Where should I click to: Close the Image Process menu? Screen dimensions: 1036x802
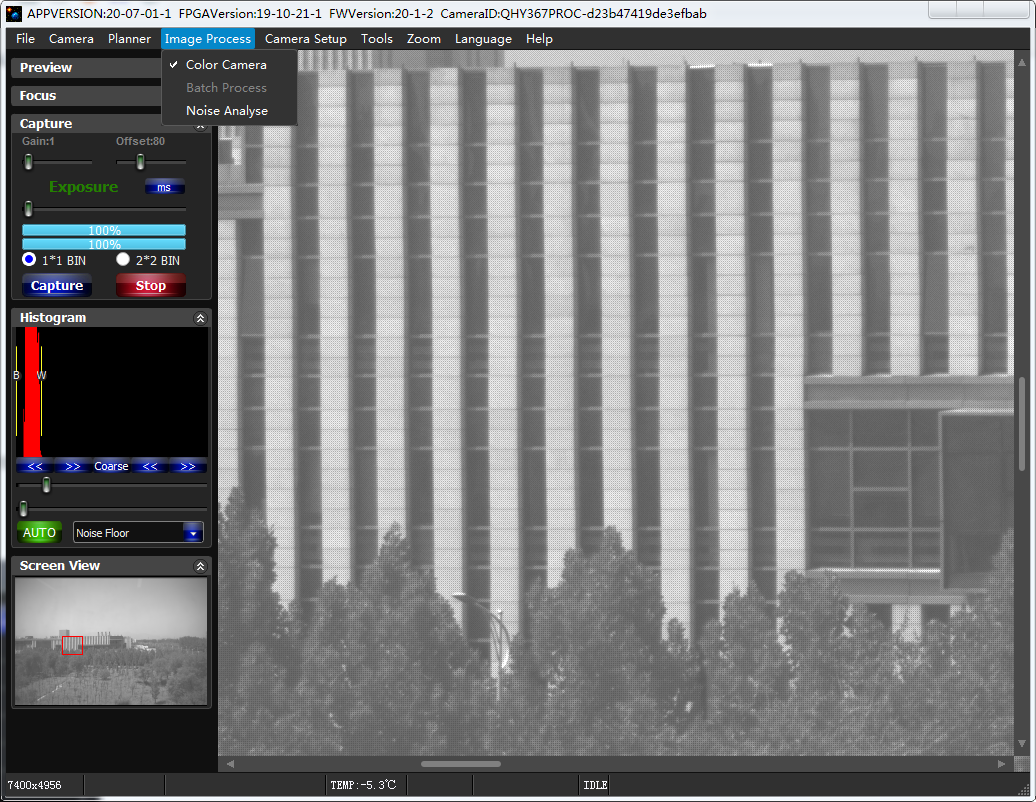click(x=207, y=39)
